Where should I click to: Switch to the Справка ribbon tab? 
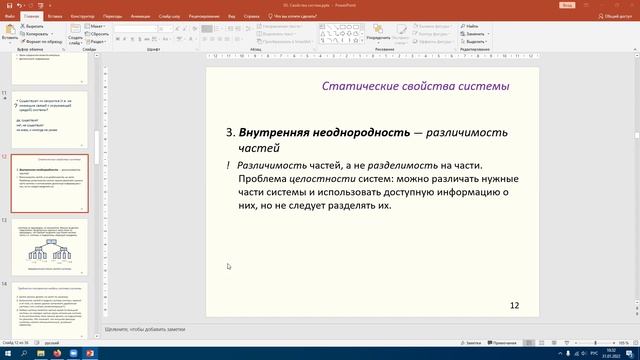click(251, 16)
